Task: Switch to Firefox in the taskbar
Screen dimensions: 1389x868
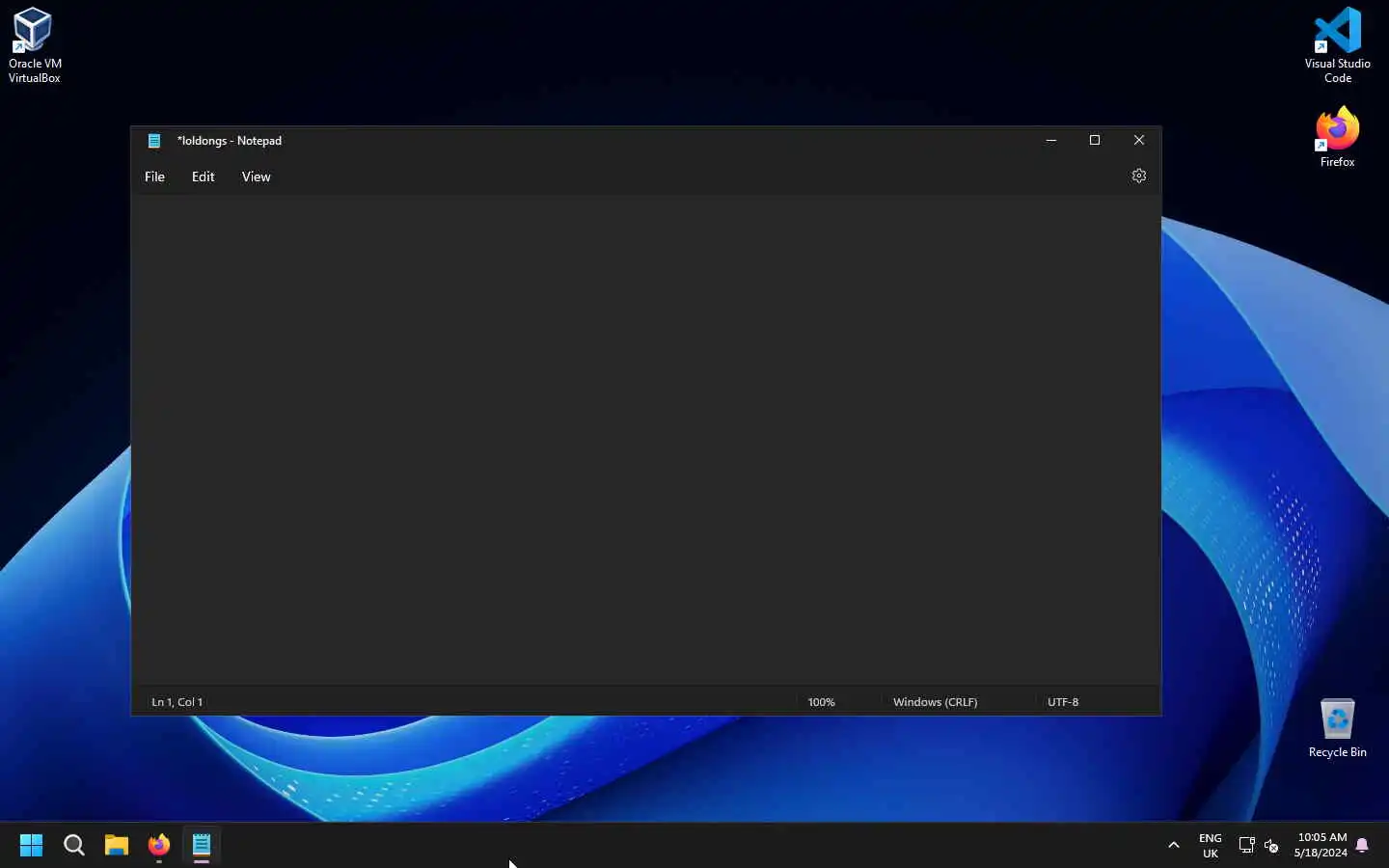Action: click(x=159, y=846)
